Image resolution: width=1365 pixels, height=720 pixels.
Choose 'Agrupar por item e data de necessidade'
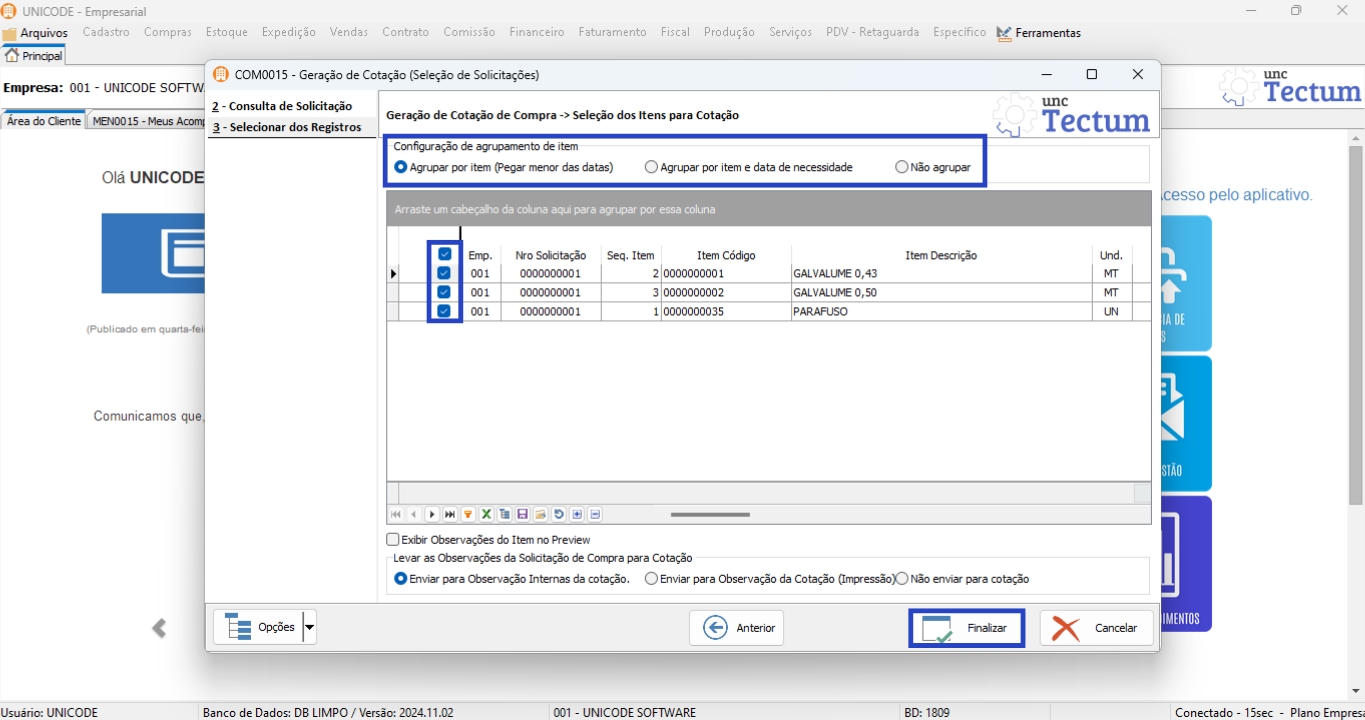tap(652, 168)
